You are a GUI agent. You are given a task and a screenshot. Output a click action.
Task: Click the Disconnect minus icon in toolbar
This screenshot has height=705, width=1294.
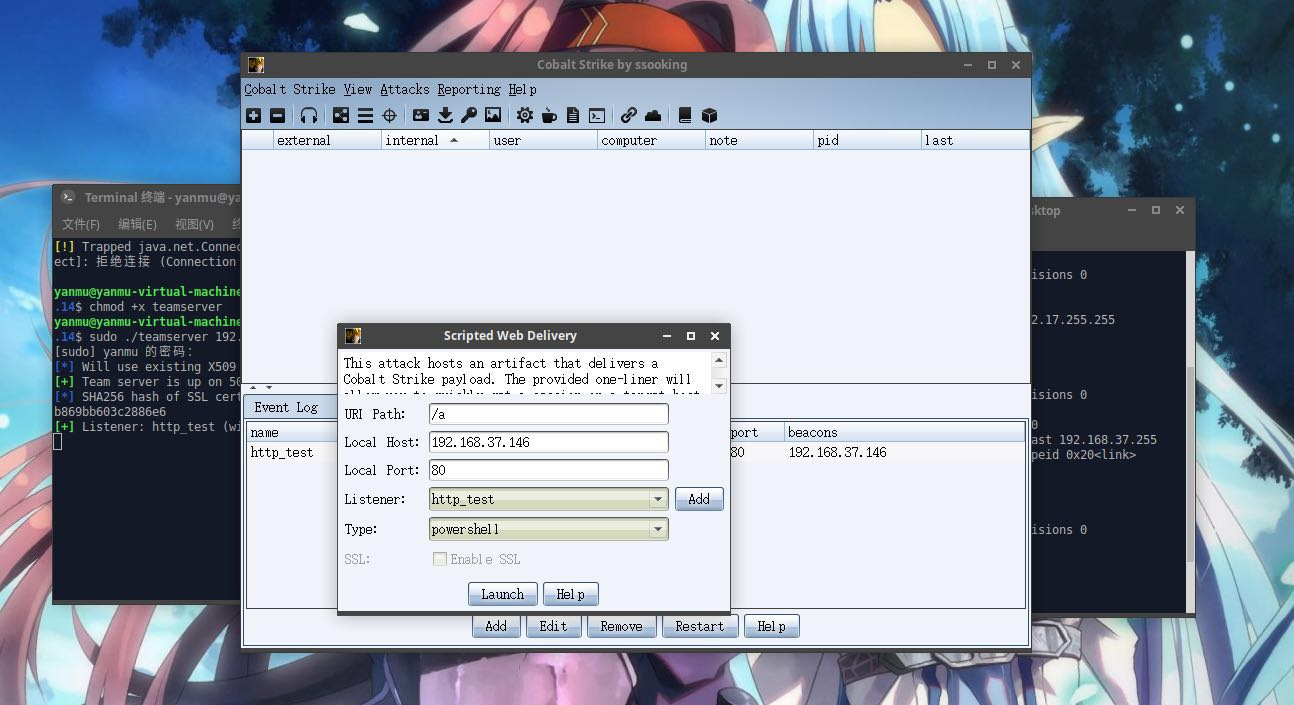(x=277, y=116)
